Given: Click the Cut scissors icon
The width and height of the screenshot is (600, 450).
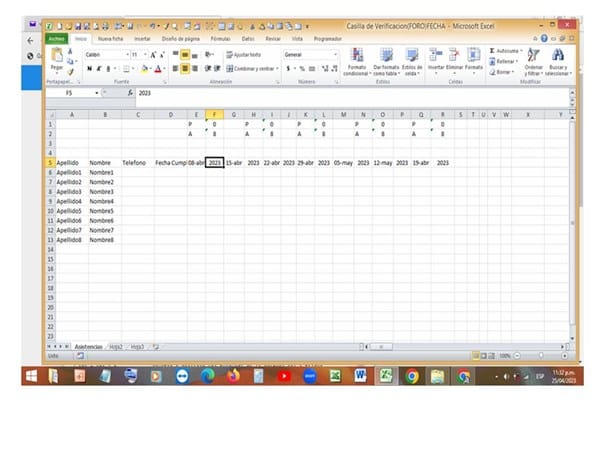Looking at the screenshot, I should coord(70,51).
